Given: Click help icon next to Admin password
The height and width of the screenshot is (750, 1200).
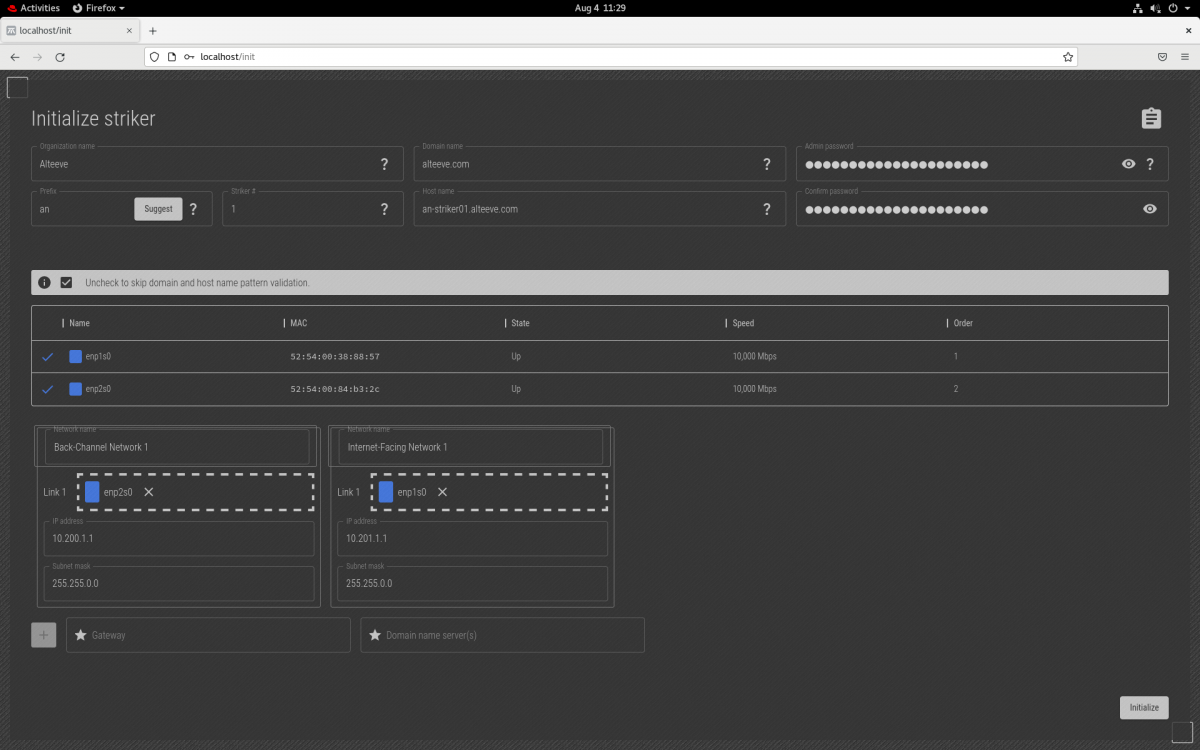Looking at the screenshot, I should [x=1150, y=164].
